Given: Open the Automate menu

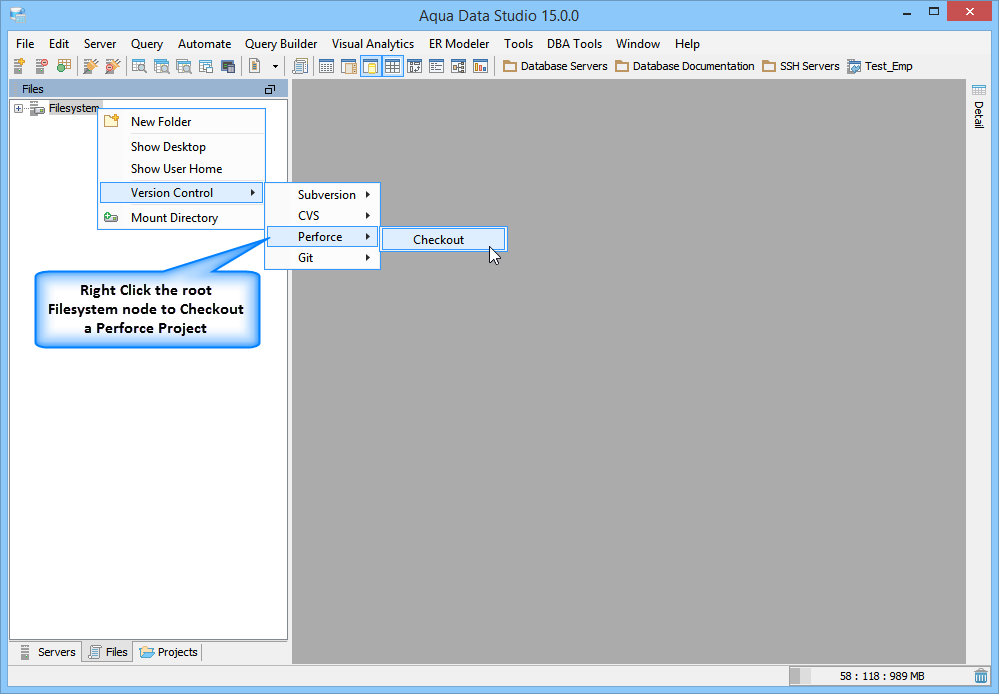Looking at the screenshot, I should 205,44.
